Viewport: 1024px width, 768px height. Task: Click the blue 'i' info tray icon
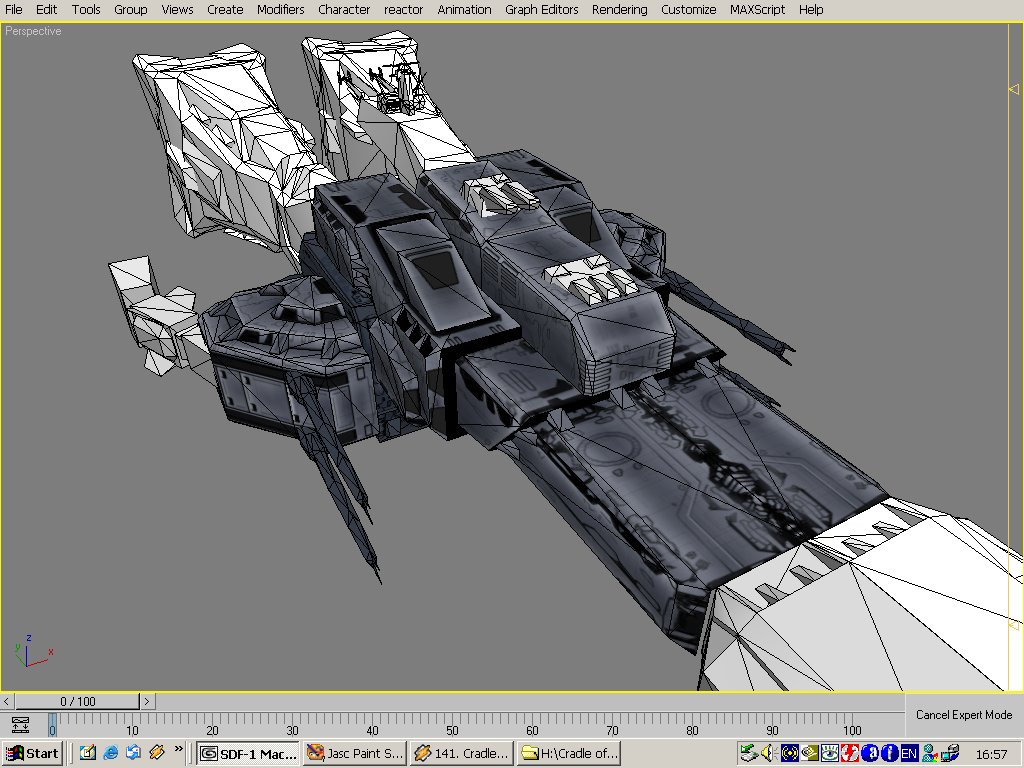click(889, 753)
